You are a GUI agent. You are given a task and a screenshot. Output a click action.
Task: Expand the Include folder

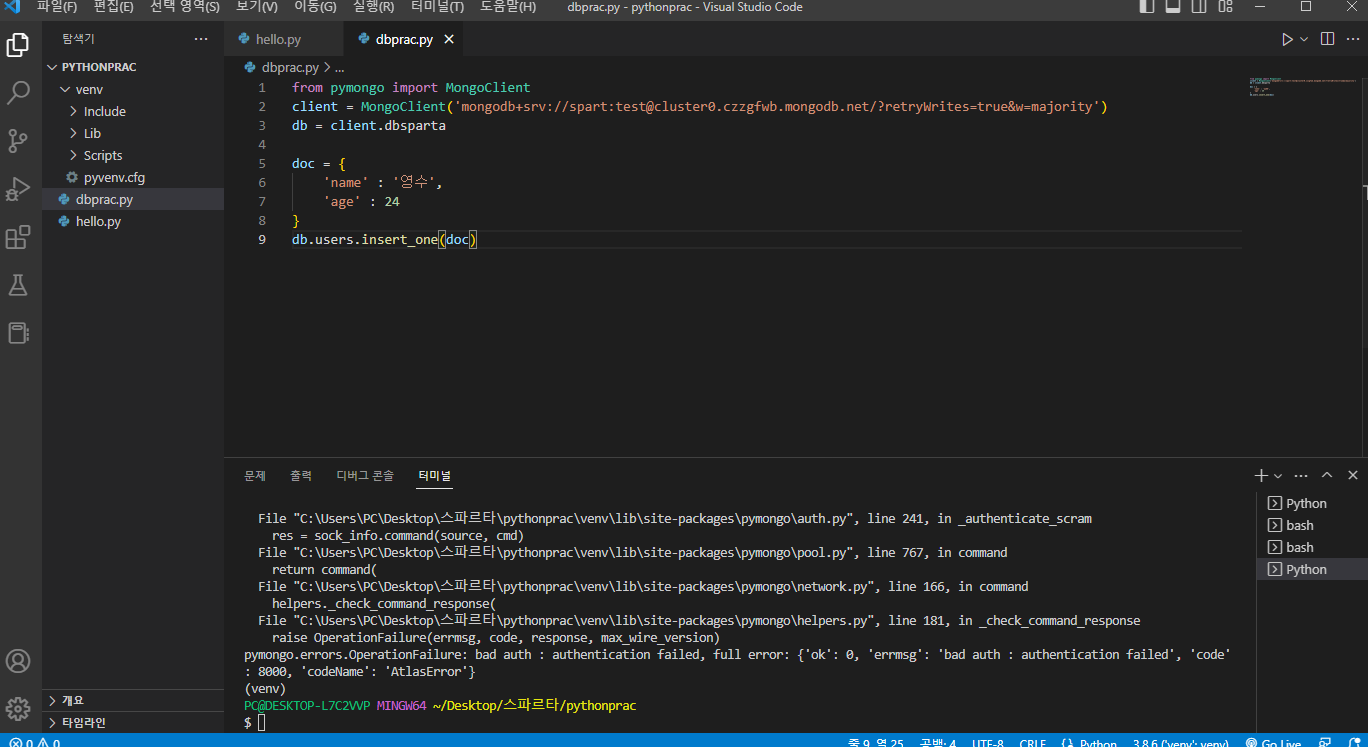132,111
